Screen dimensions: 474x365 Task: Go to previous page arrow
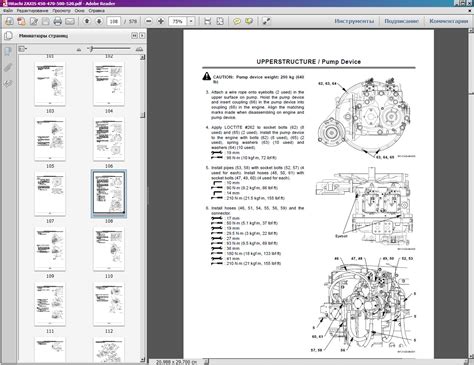[87, 21]
